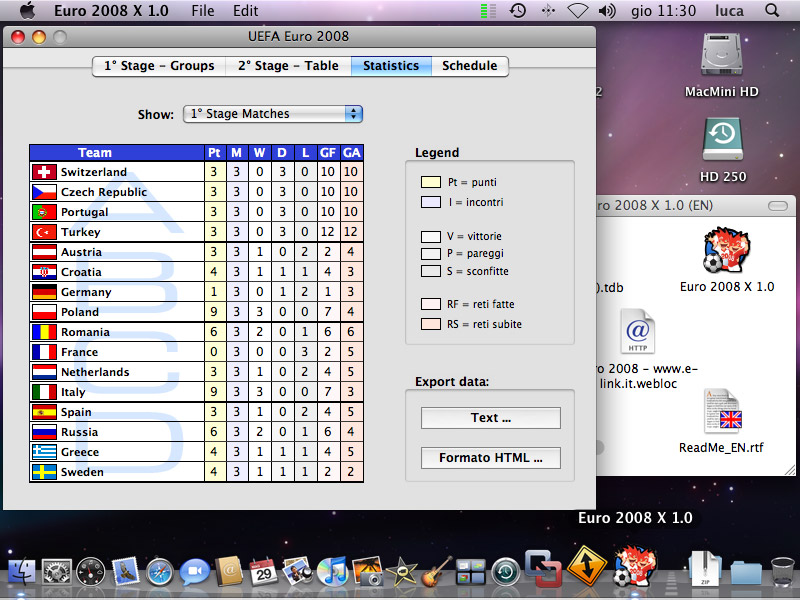This screenshot has width=800, height=600.
Task: Click the Germany flag icon
Action: point(44,292)
